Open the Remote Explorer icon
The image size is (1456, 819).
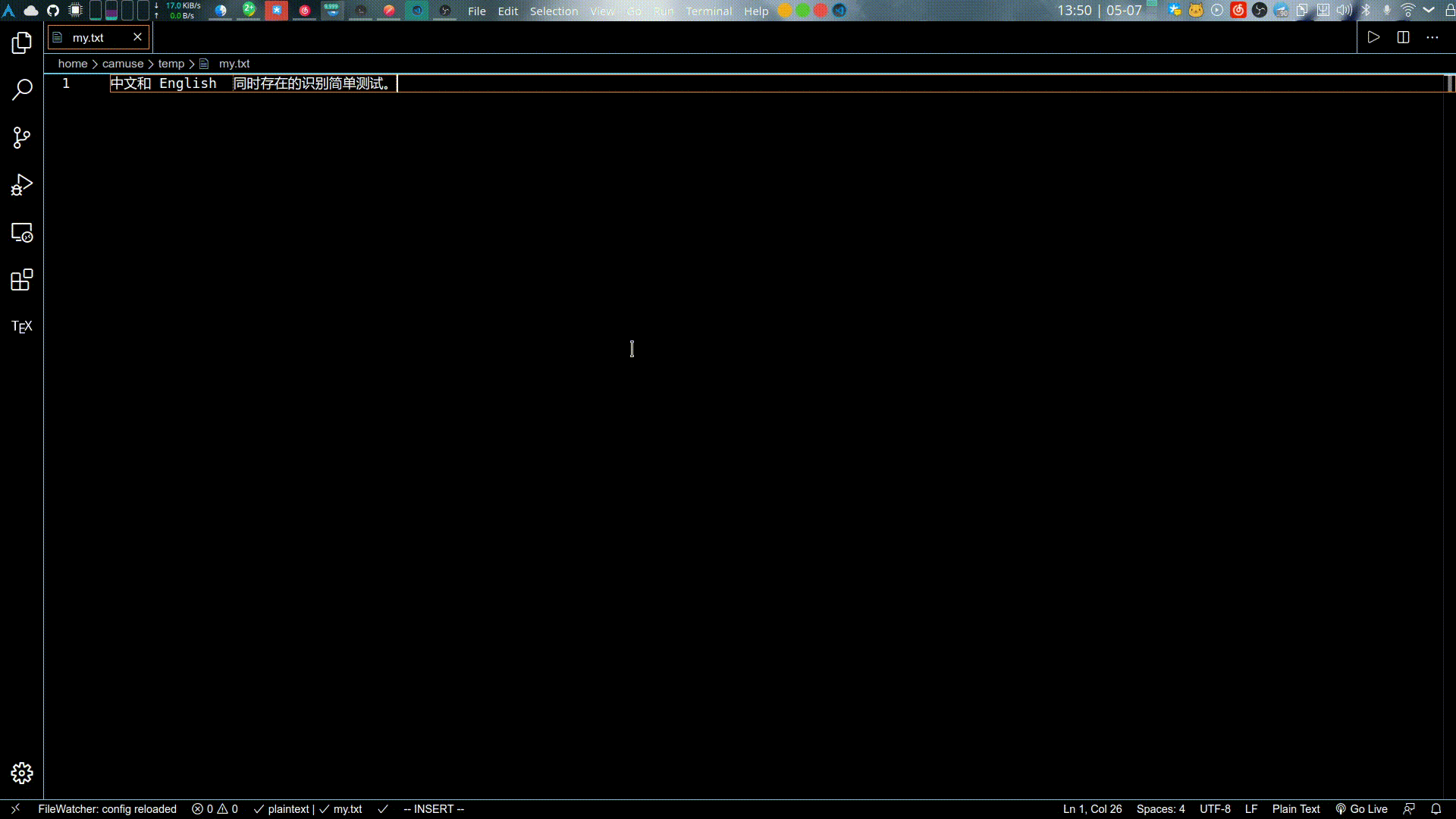pos(22,233)
